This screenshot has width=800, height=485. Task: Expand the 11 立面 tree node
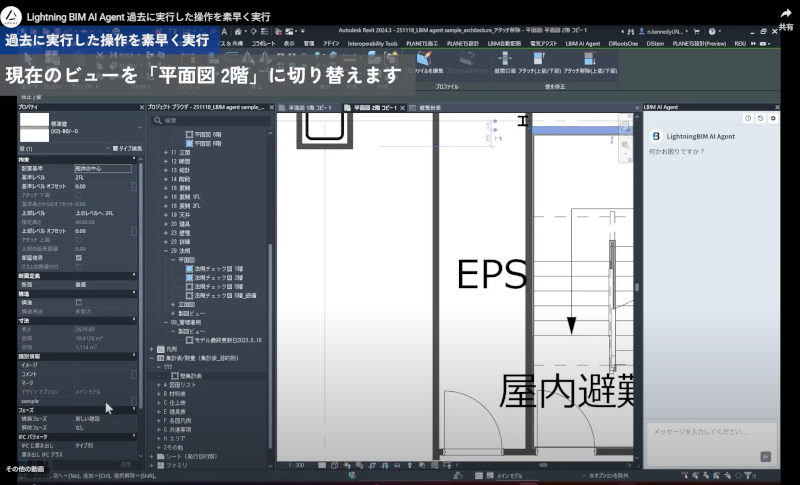point(167,151)
